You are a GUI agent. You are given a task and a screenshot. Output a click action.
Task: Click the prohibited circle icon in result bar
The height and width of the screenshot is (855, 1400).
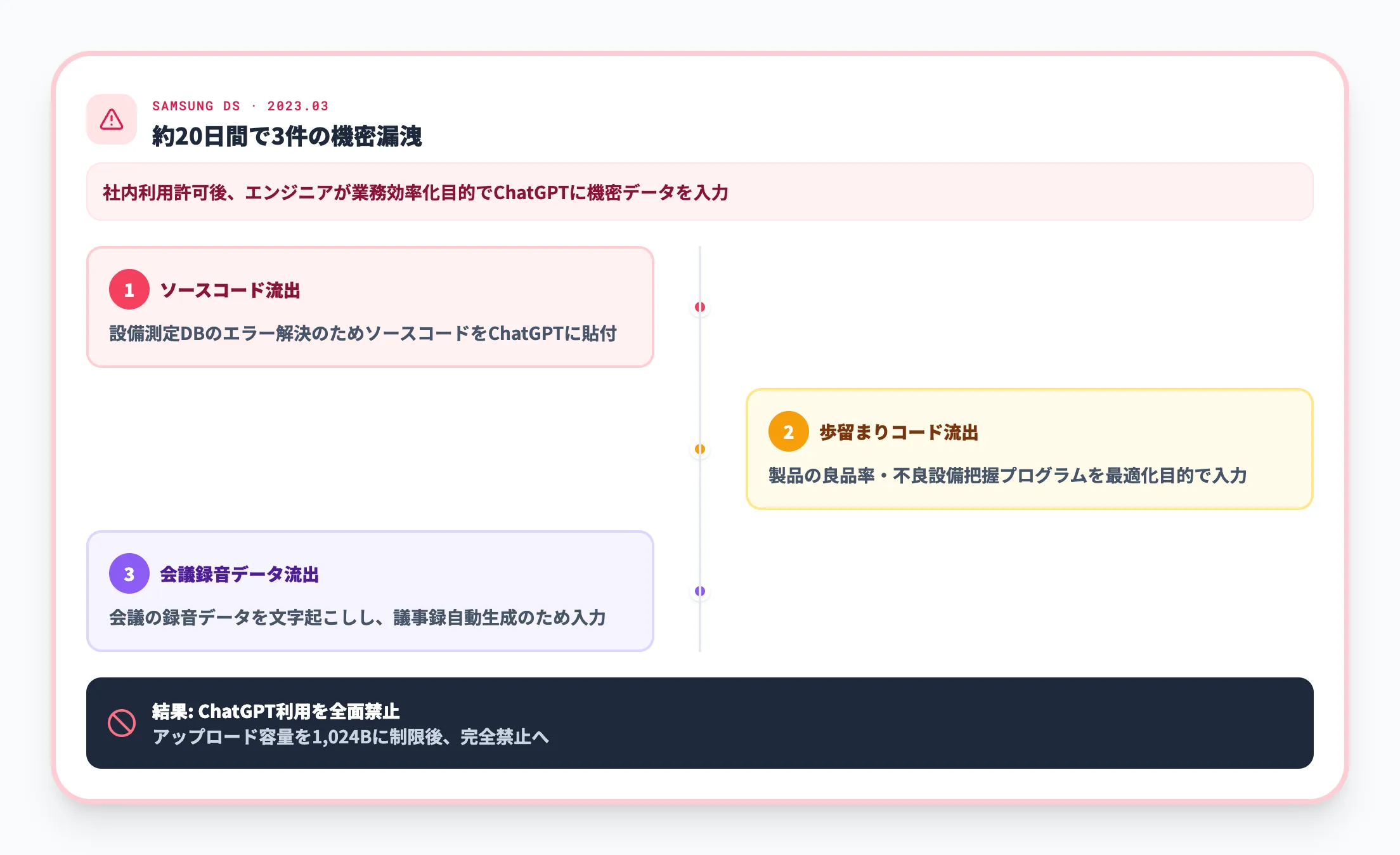pos(122,723)
